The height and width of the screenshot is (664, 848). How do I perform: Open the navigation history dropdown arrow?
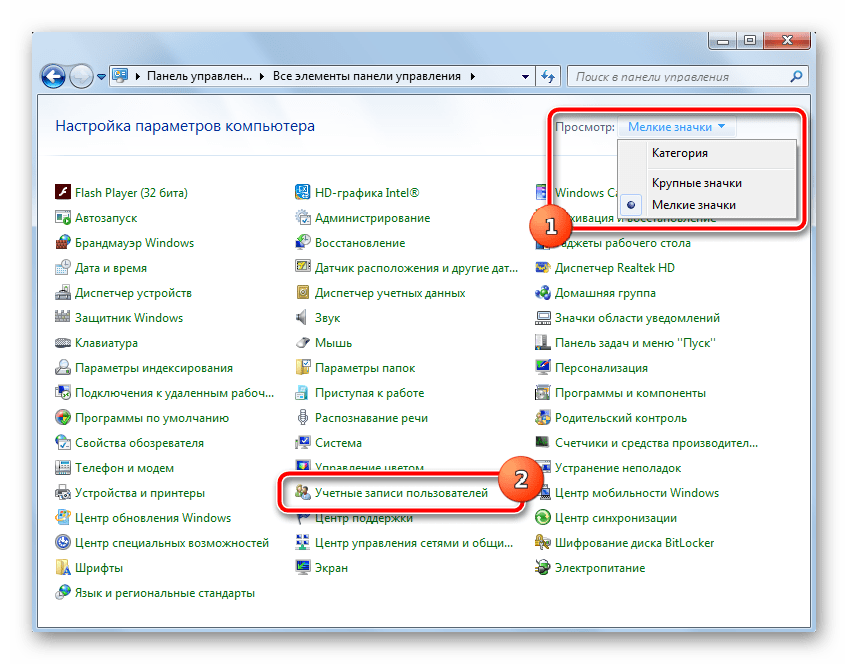[x=101, y=77]
